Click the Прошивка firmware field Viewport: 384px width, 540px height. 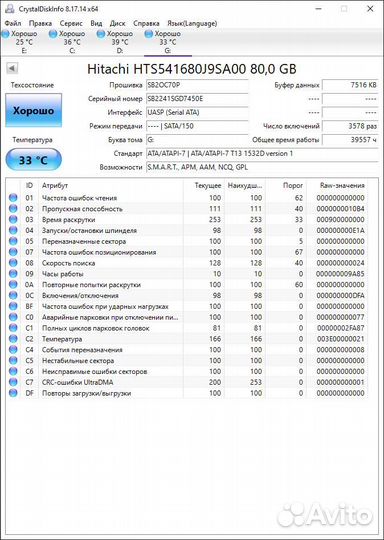pyautogui.click(x=197, y=85)
